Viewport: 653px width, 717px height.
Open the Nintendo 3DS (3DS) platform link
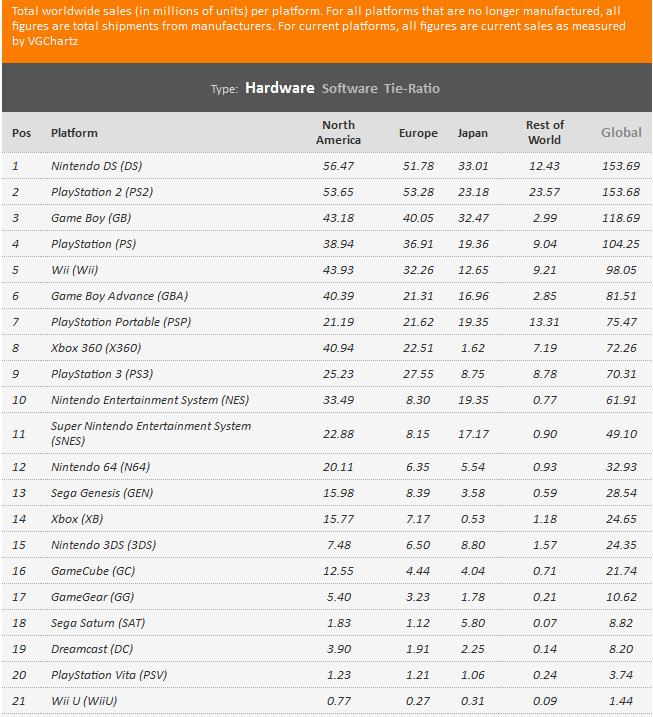[x=104, y=546]
